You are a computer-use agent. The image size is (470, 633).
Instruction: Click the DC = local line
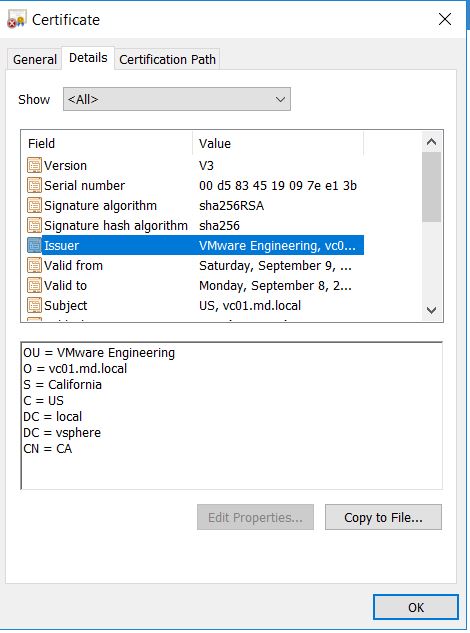click(x=52, y=417)
